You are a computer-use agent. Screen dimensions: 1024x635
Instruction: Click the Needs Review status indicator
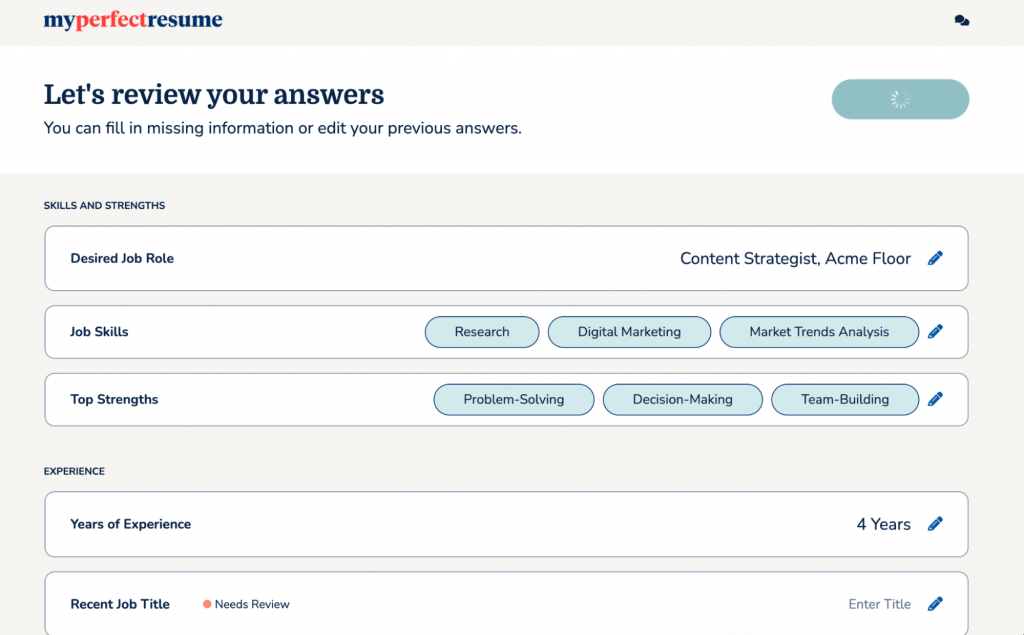246,604
